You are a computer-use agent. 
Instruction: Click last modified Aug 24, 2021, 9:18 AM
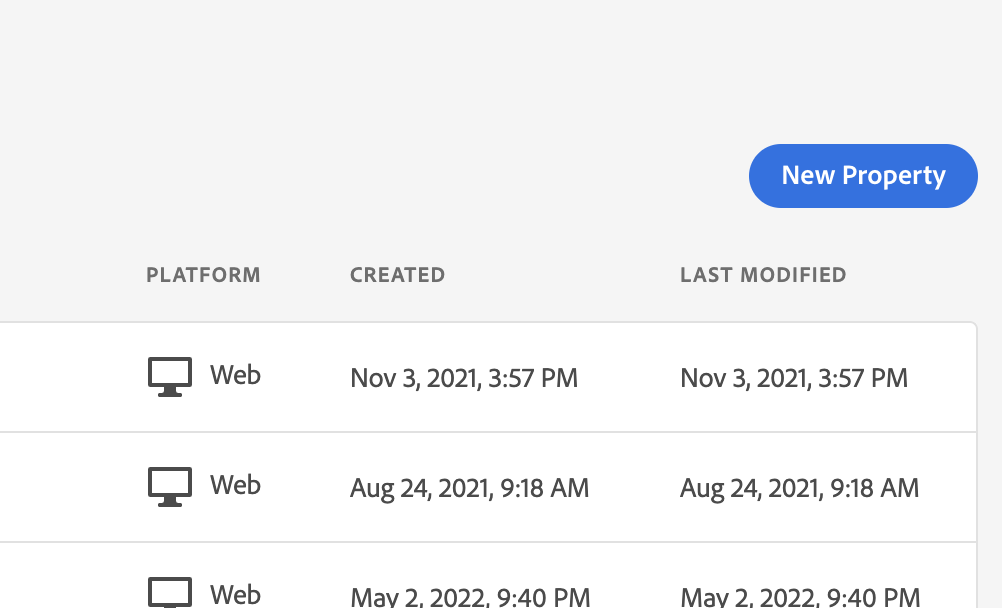(799, 488)
